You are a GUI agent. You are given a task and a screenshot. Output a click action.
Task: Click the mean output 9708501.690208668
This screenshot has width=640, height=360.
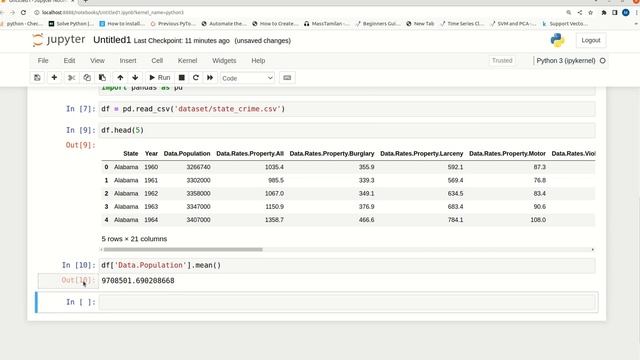138,280
